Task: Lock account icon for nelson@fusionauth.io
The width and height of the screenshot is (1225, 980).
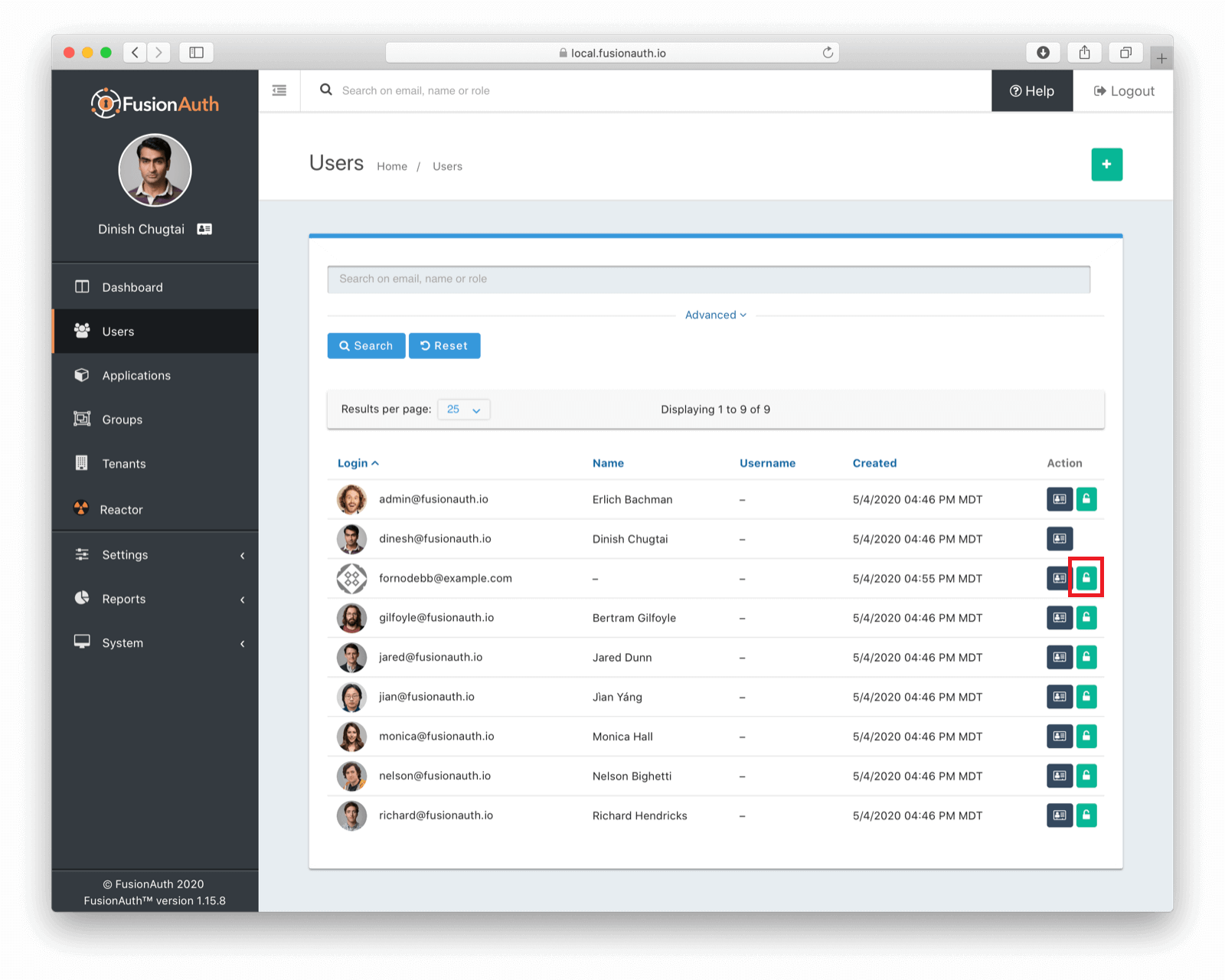Action: click(x=1086, y=776)
